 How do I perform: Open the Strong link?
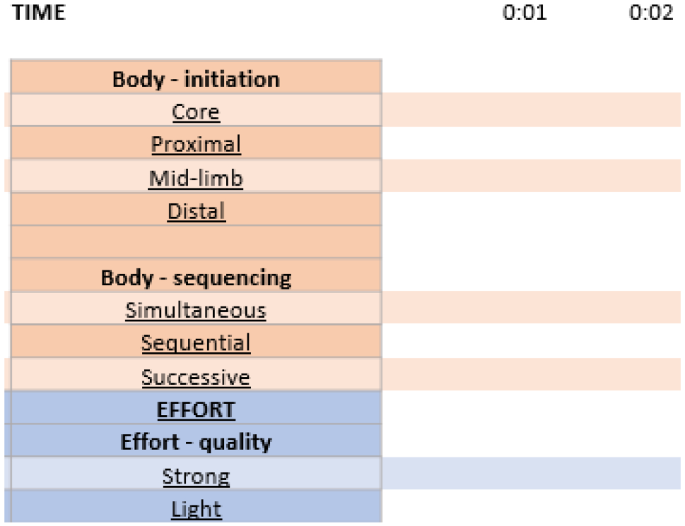click(196, 476)
